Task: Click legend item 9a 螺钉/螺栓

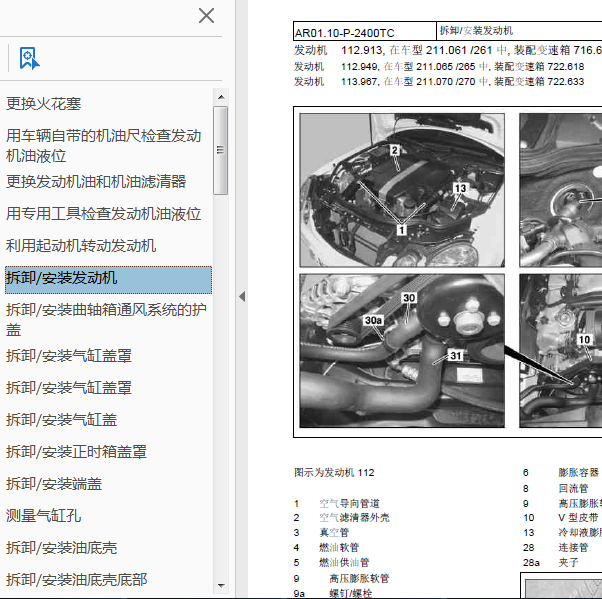Action: [333, 593]
